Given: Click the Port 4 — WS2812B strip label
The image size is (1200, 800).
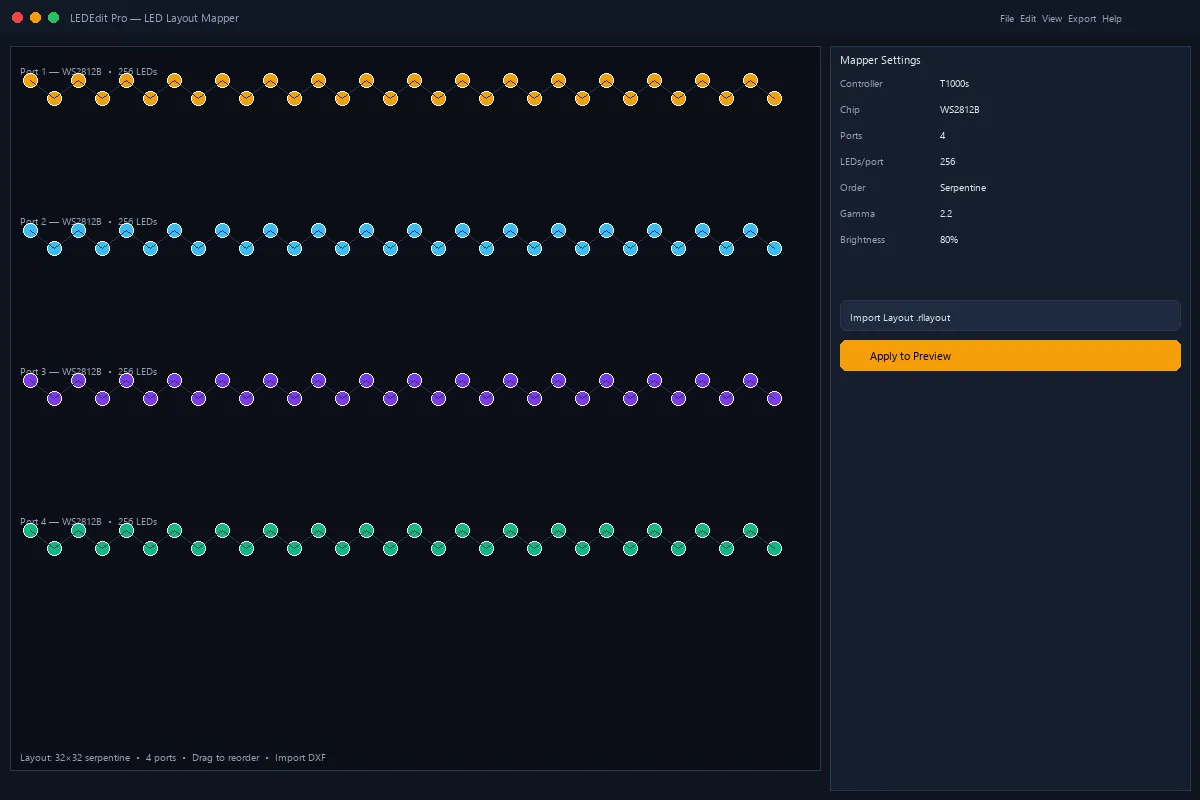Looking at the screenshot, I should pyautogui.click(x=61, y=522).
